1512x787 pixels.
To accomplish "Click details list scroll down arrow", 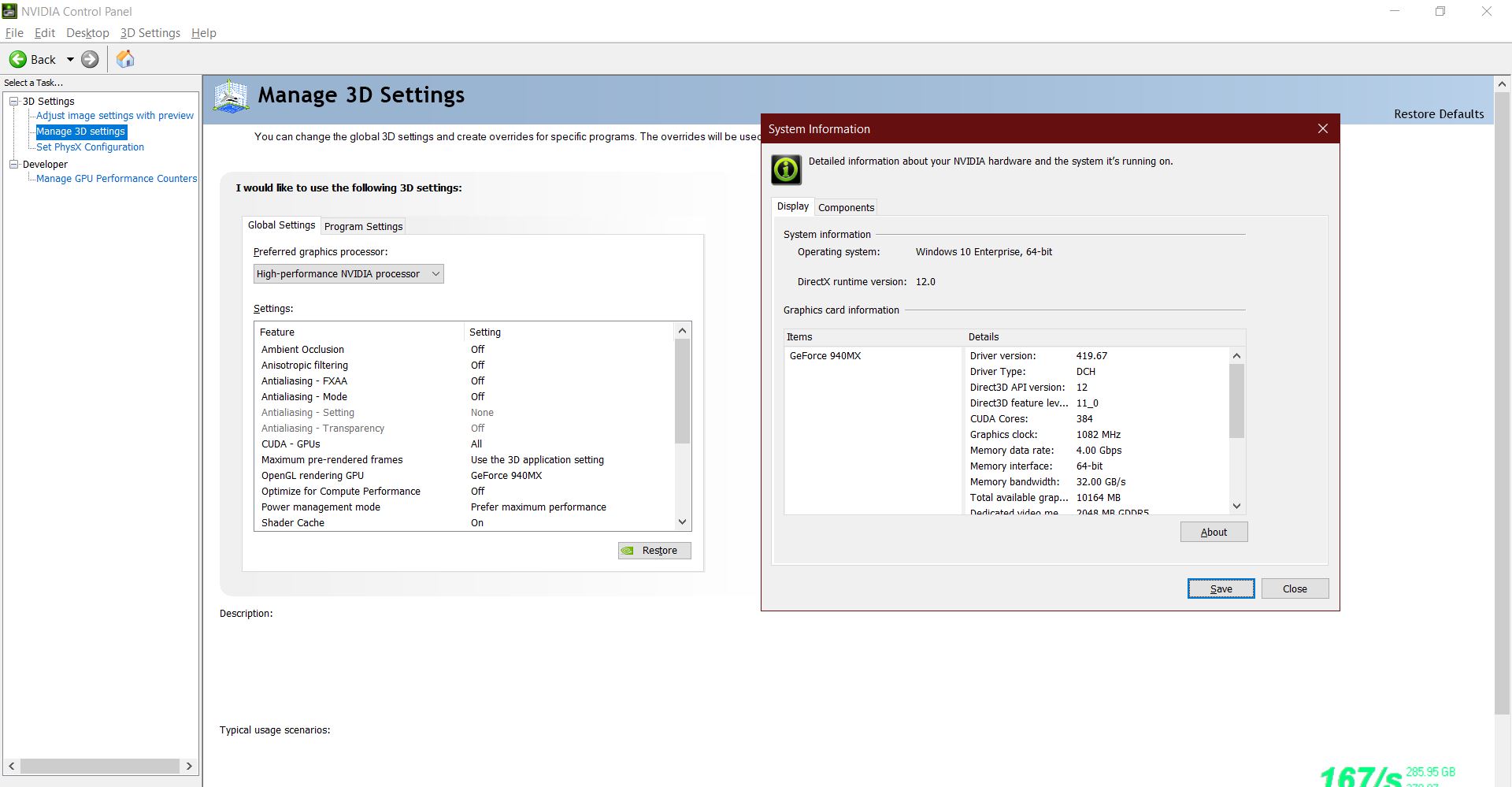I will pos(1237,507).
